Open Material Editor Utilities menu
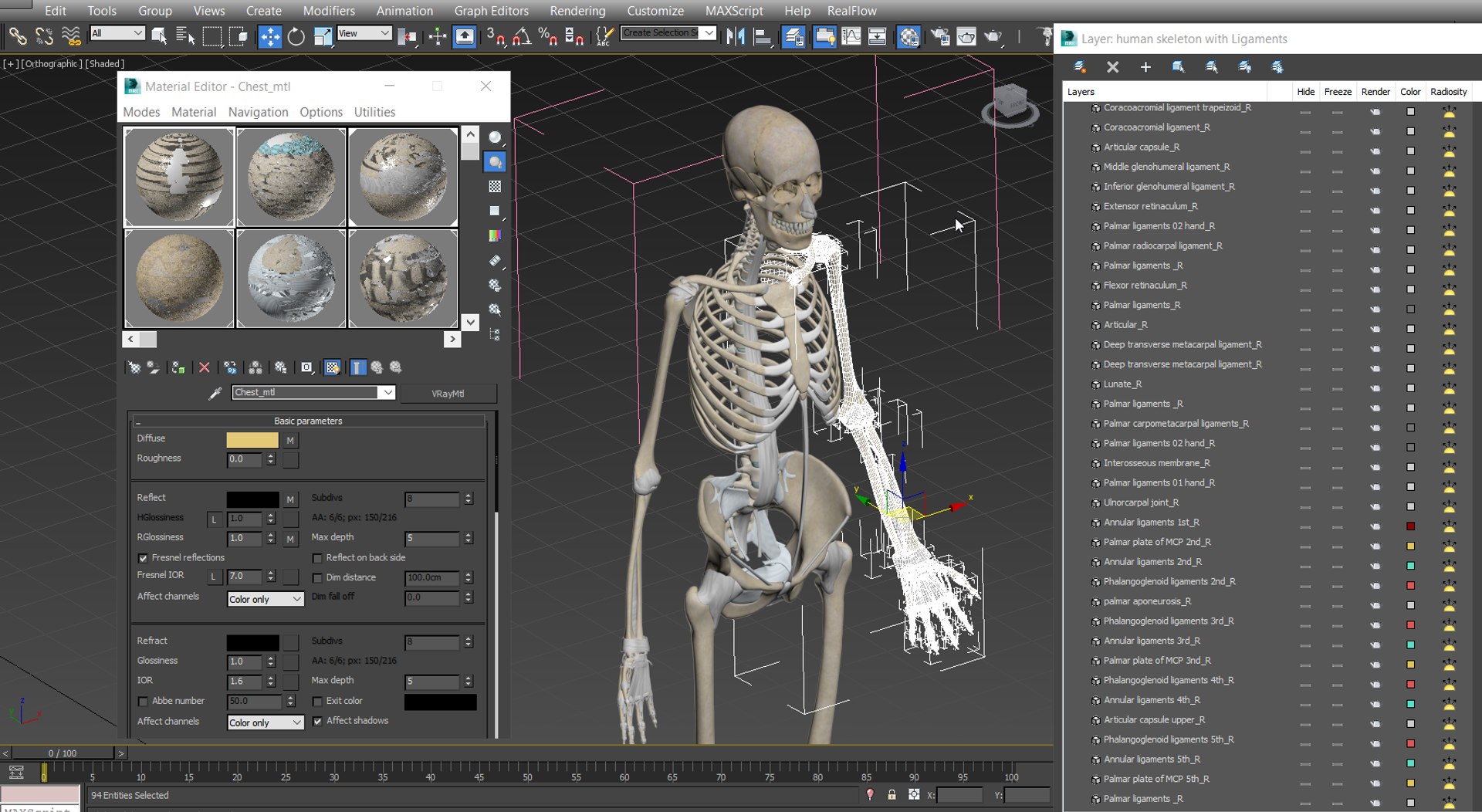The image size is (1482, 812). 374,112
